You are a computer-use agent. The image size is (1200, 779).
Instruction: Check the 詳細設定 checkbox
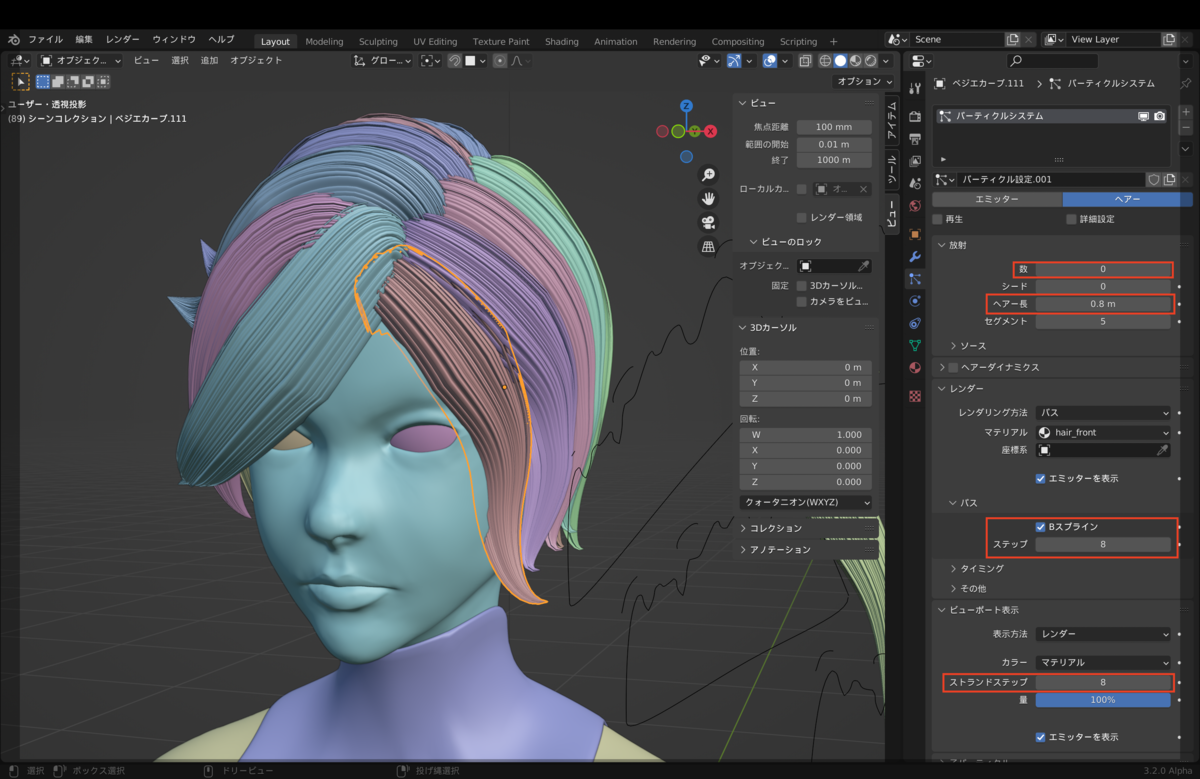pos(1071,219)
